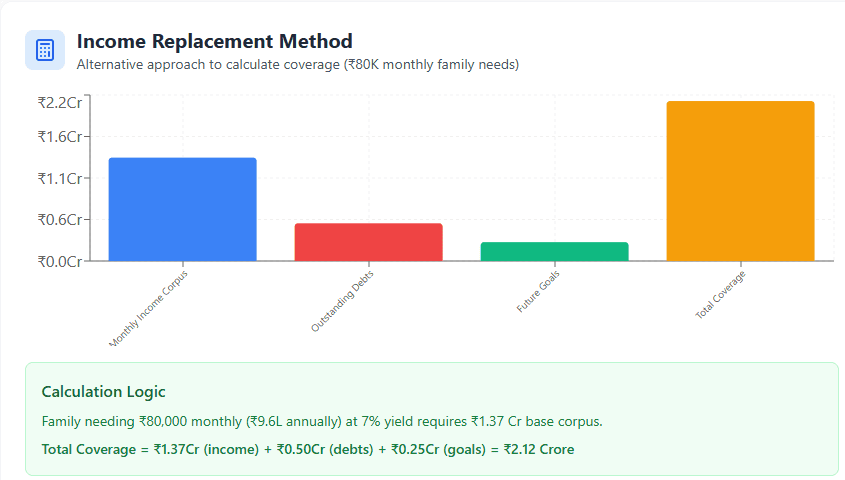Click the ₹0.6Cr y-axis label
Screen dimensions: 845x480
pyautogui.click(x=59, y=220)
